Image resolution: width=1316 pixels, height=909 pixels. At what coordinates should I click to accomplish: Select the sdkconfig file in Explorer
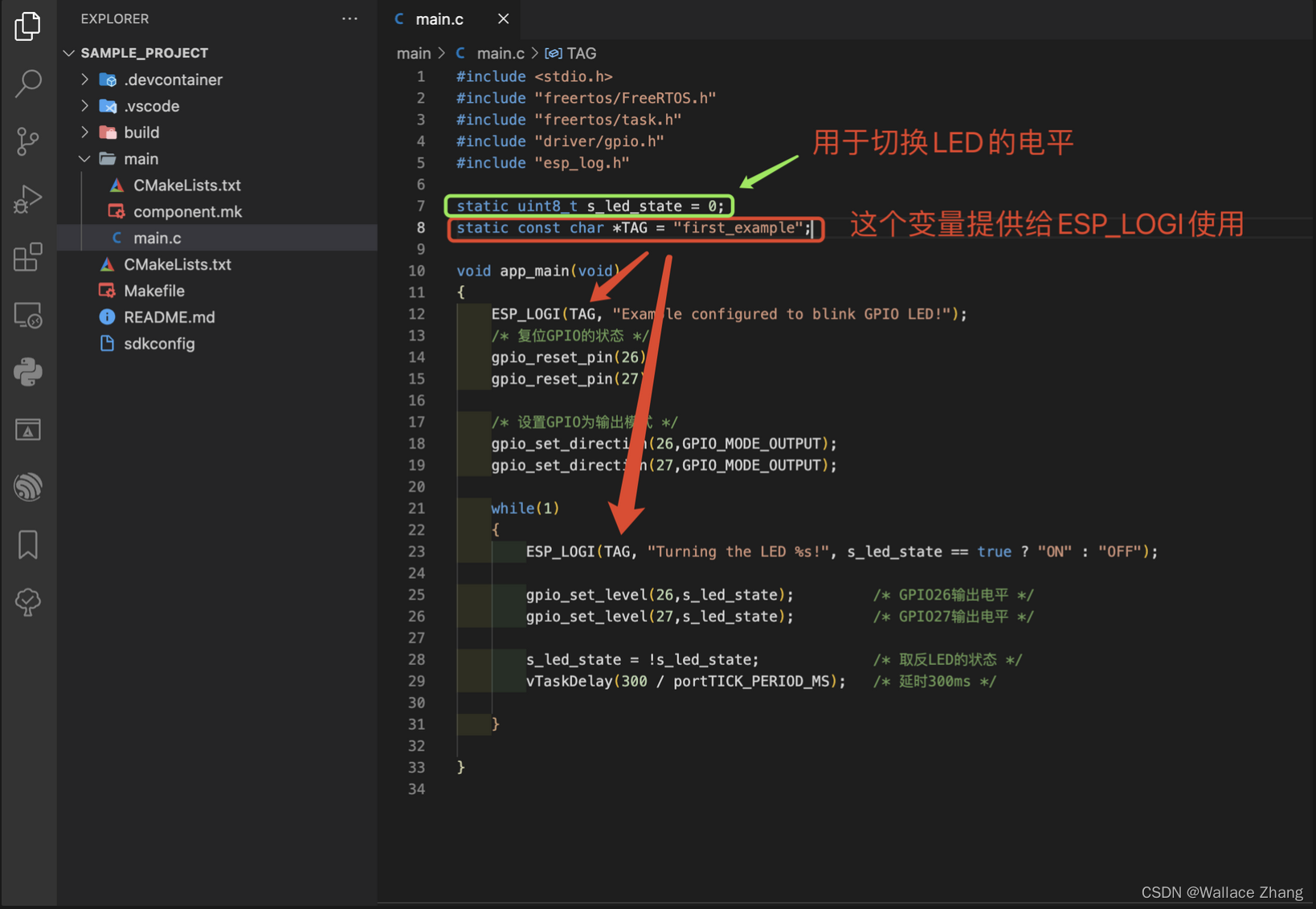pyautogui.click(x=159, y=343)
